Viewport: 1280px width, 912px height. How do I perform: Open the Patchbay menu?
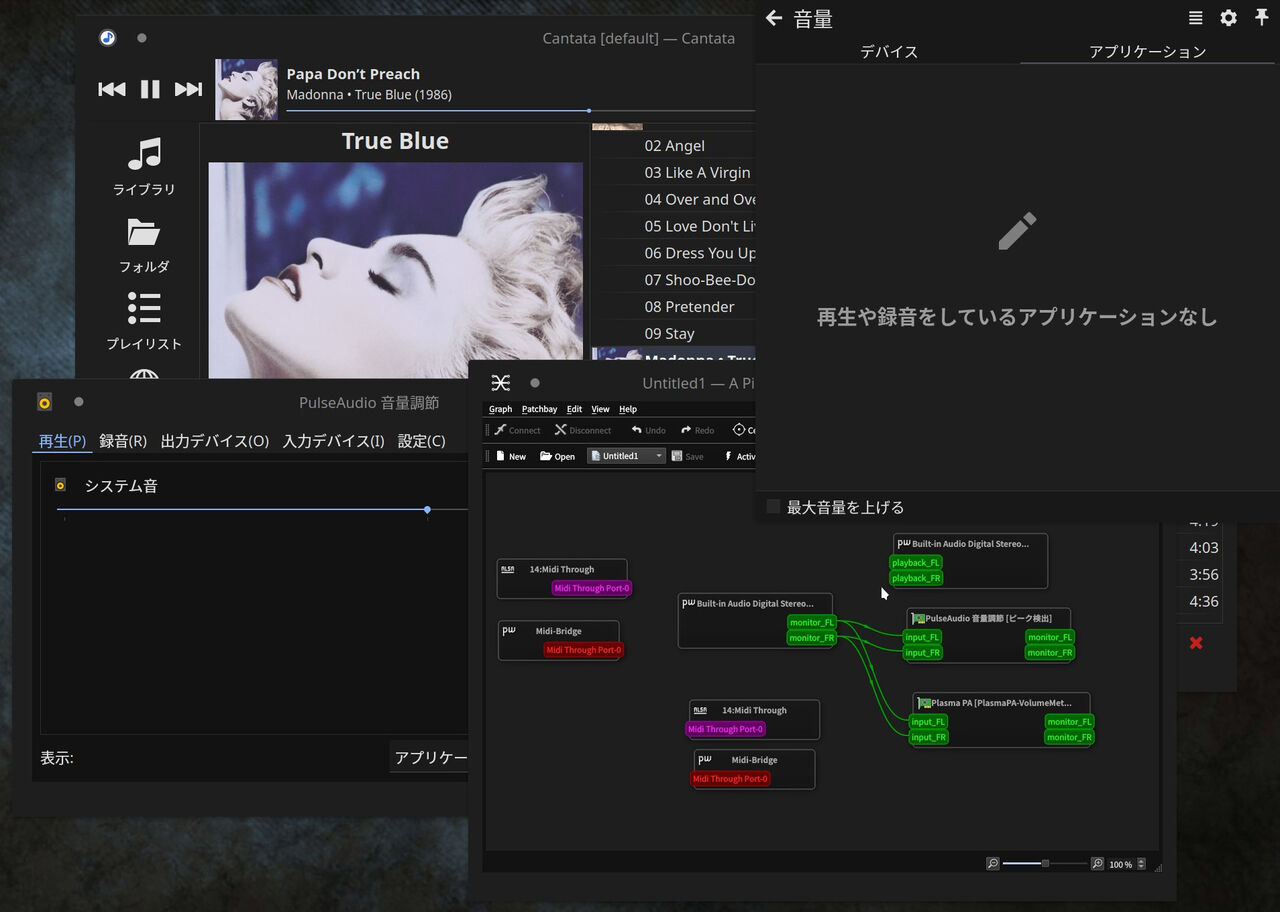(x=539, y=408)
